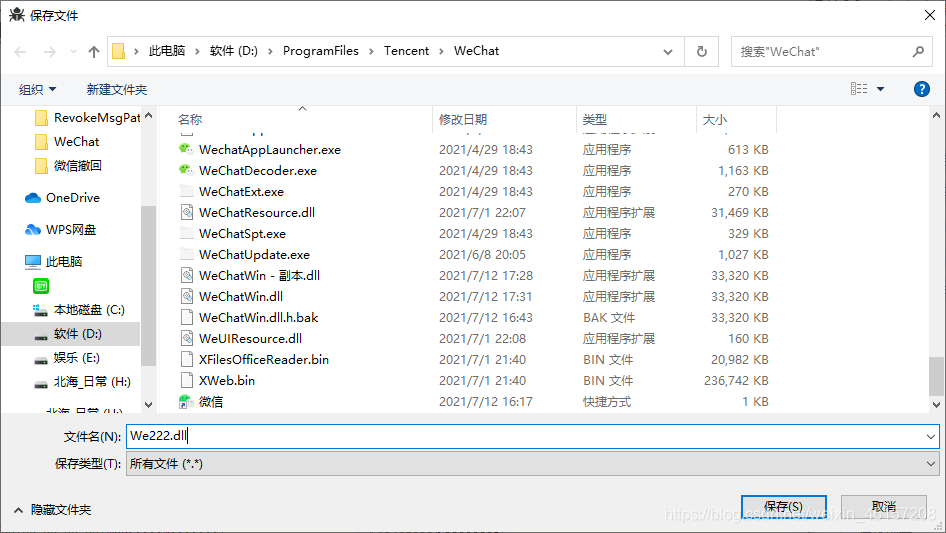
Task: Click the sidebar scroll down arrow
Action: (x=148, y=405)
